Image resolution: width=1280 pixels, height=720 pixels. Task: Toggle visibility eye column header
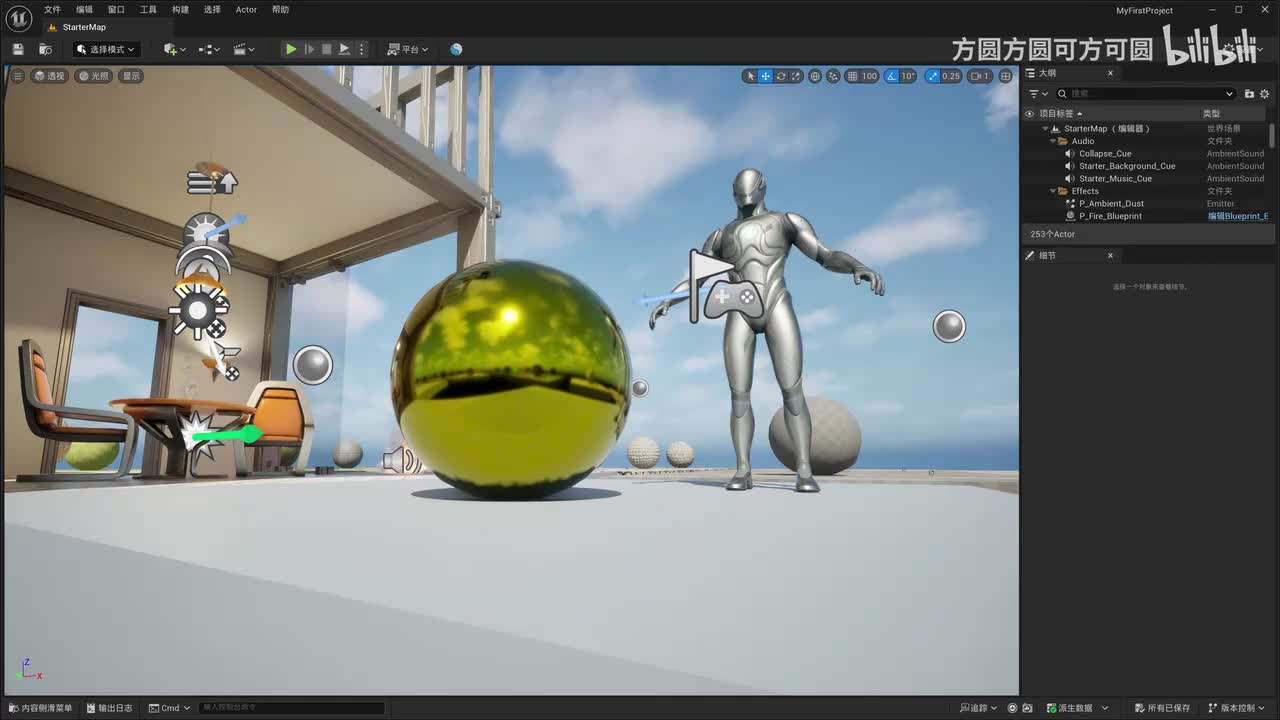pyautogui.click(x=1029, y=114)
